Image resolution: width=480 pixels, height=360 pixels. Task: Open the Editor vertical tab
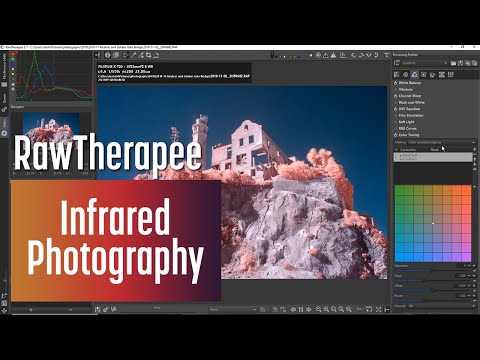coord(4,127)
